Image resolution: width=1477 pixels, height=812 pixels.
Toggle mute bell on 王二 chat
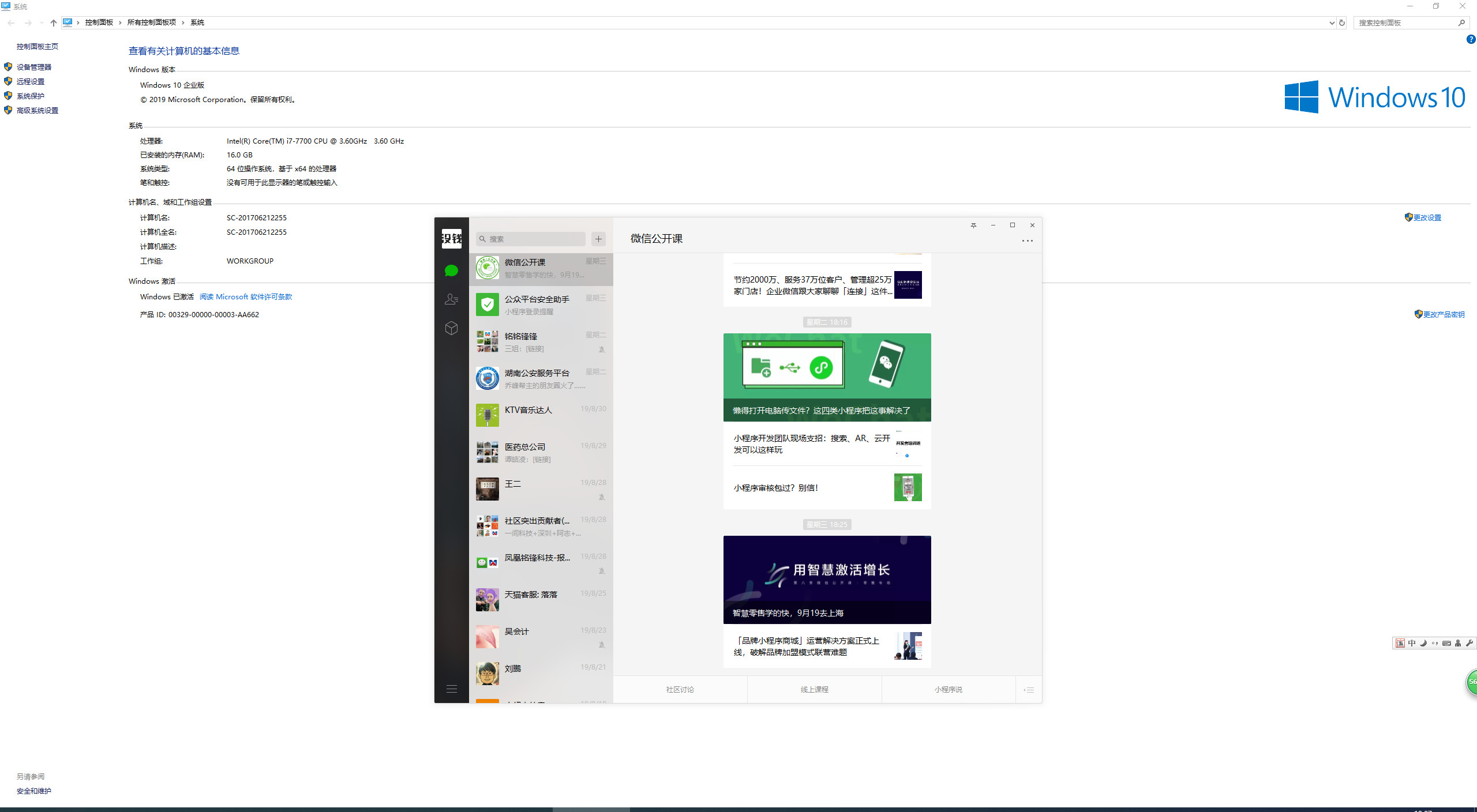[x=602, y=497]
